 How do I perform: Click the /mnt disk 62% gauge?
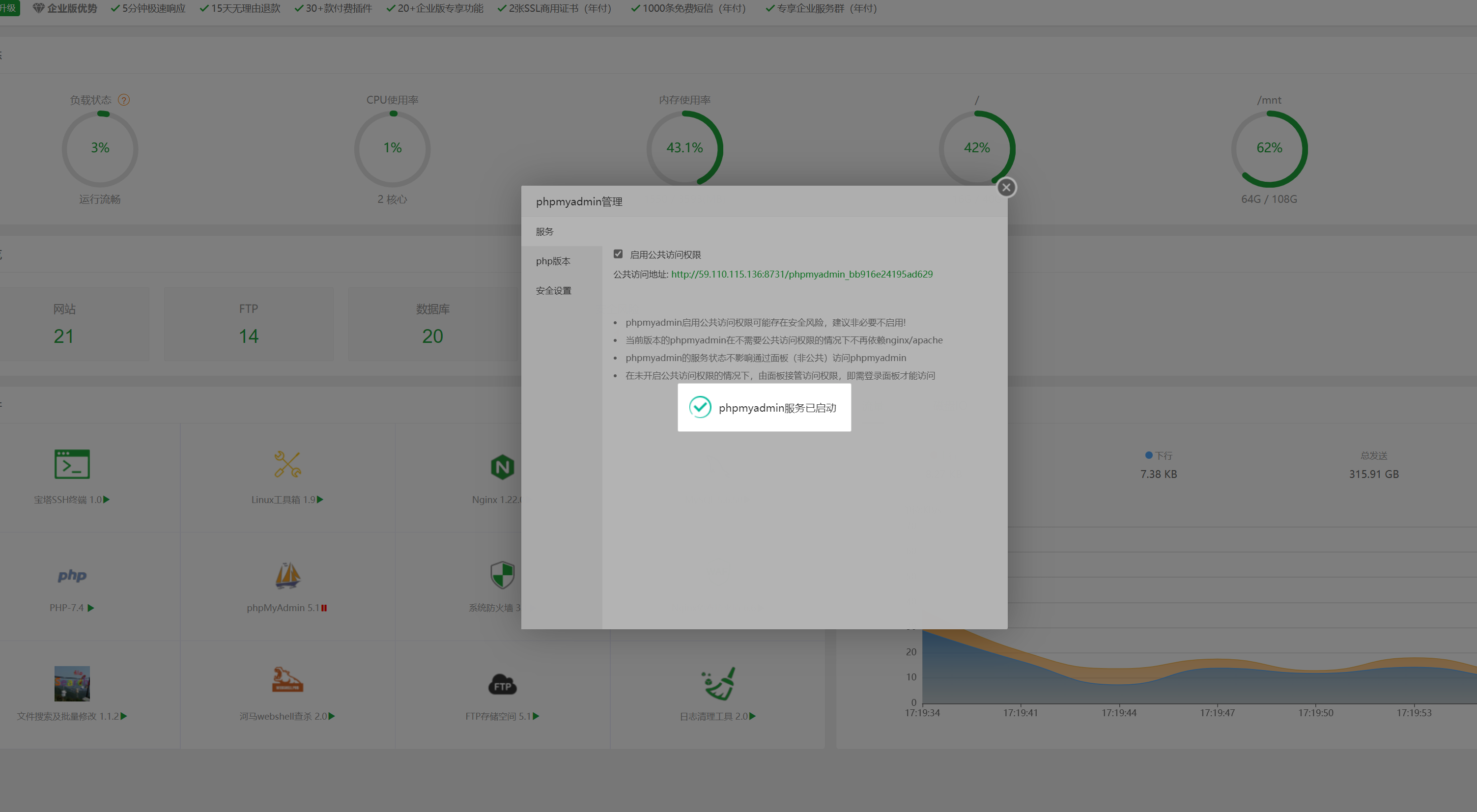1270,148
